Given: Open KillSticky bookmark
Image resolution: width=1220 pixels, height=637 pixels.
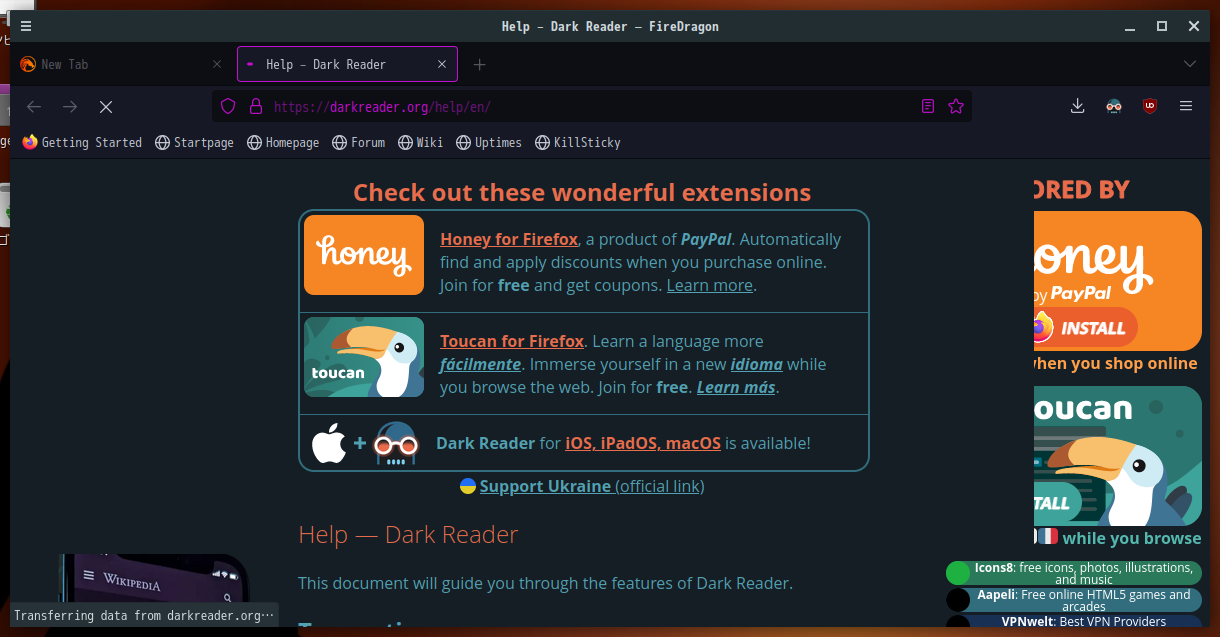Looking at the screenshot, I should coord(578,143).
